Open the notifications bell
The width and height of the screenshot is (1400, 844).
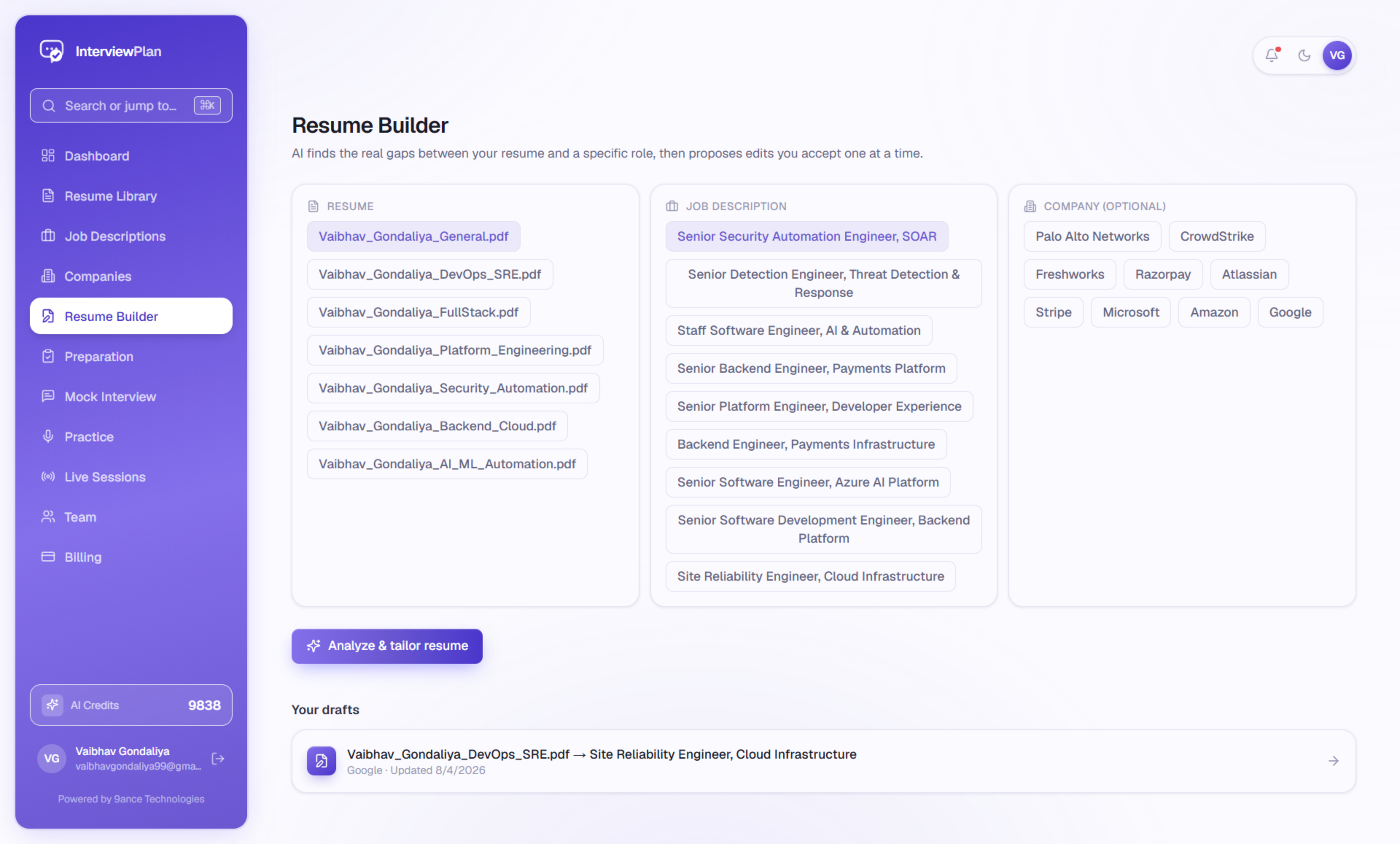pos(1272,55)
